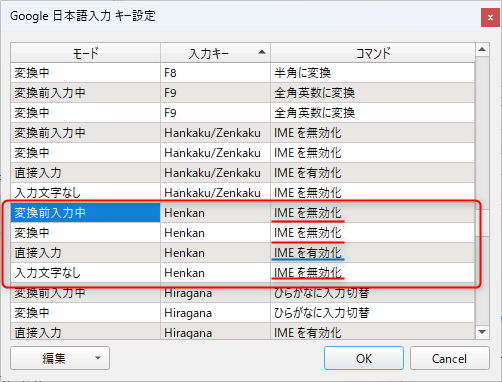Select 変換中 mode in Hiragana row
The height and width of the screenshot is (382, 502).
tap(86, 313)
